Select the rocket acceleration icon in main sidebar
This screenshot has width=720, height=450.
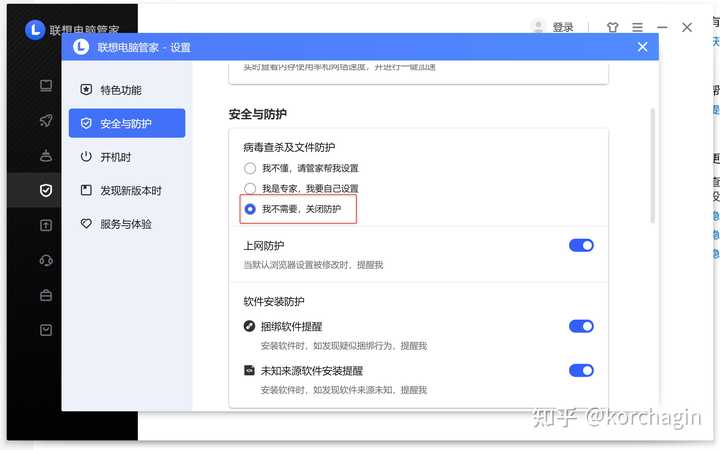pos(46,120)
